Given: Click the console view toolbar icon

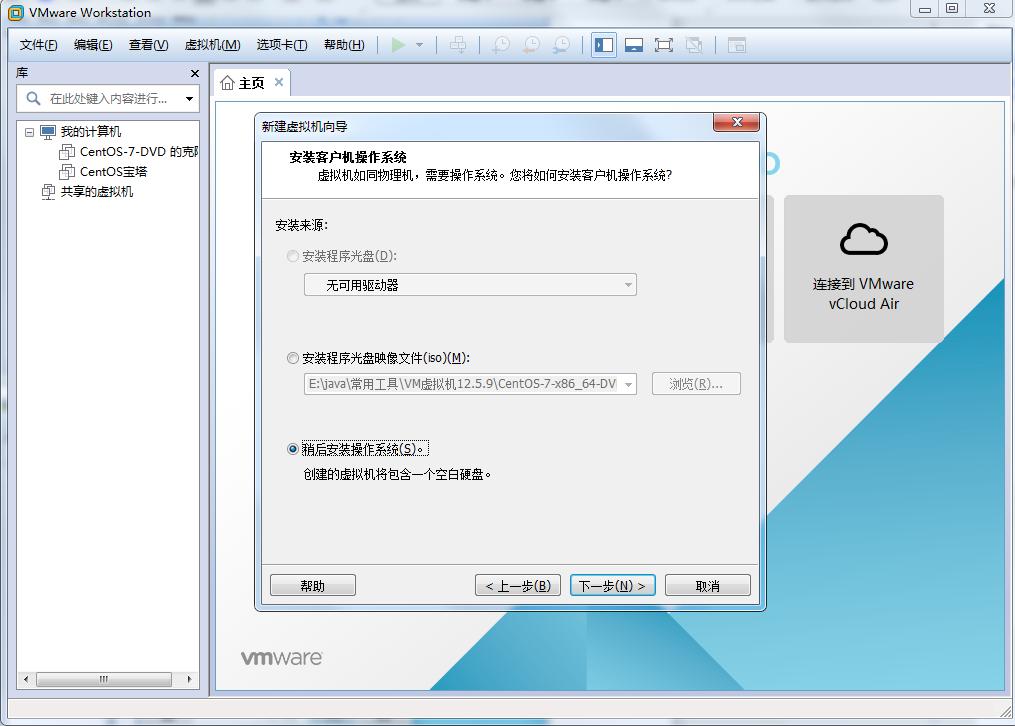Looking at the screenshot, I should 737,45.
